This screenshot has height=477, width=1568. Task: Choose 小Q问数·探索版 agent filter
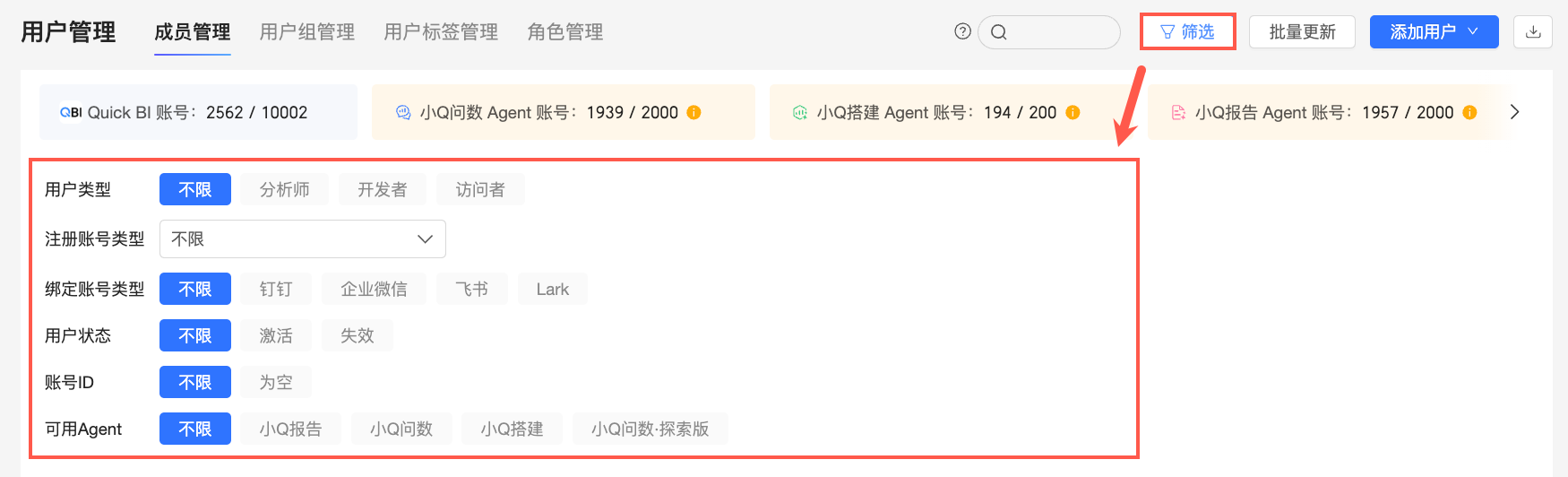pyautogui.click(x=650, y=429)
